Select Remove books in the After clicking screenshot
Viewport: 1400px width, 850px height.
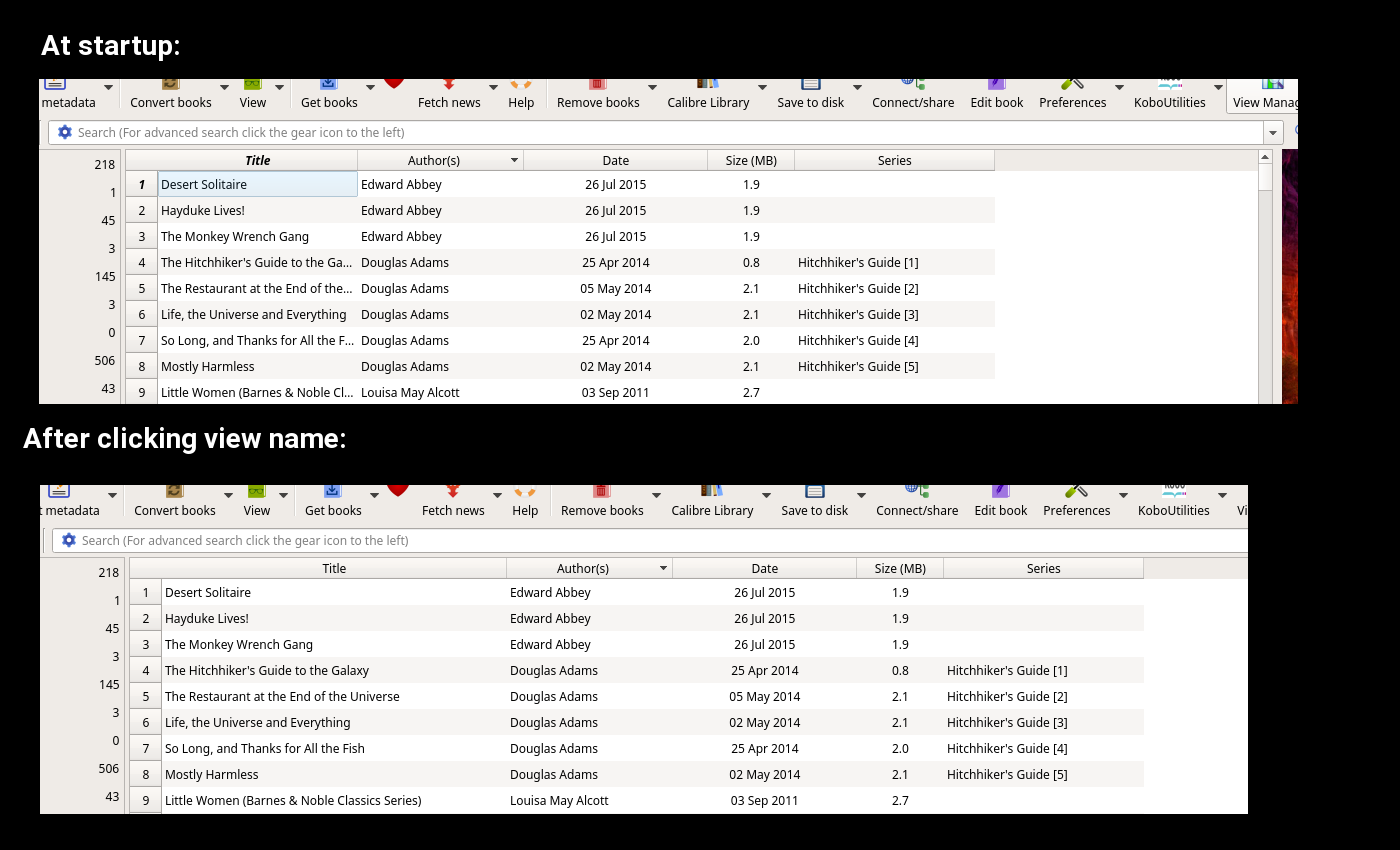coord(602,502)
